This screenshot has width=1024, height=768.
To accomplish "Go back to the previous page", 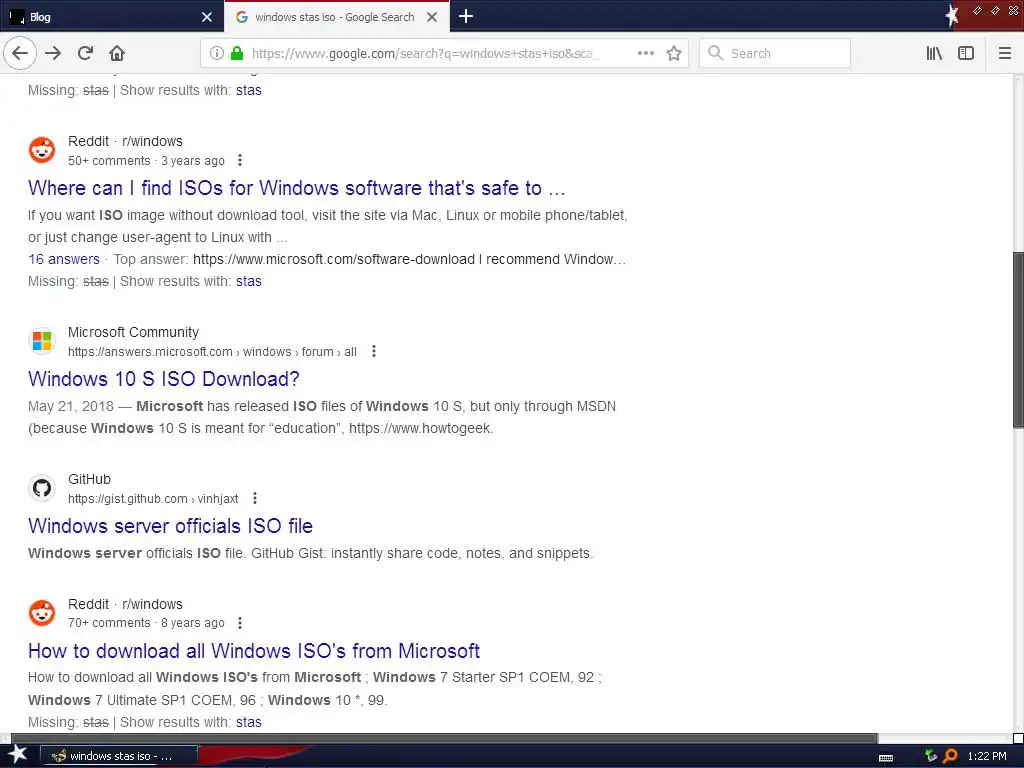I will 20,54.
